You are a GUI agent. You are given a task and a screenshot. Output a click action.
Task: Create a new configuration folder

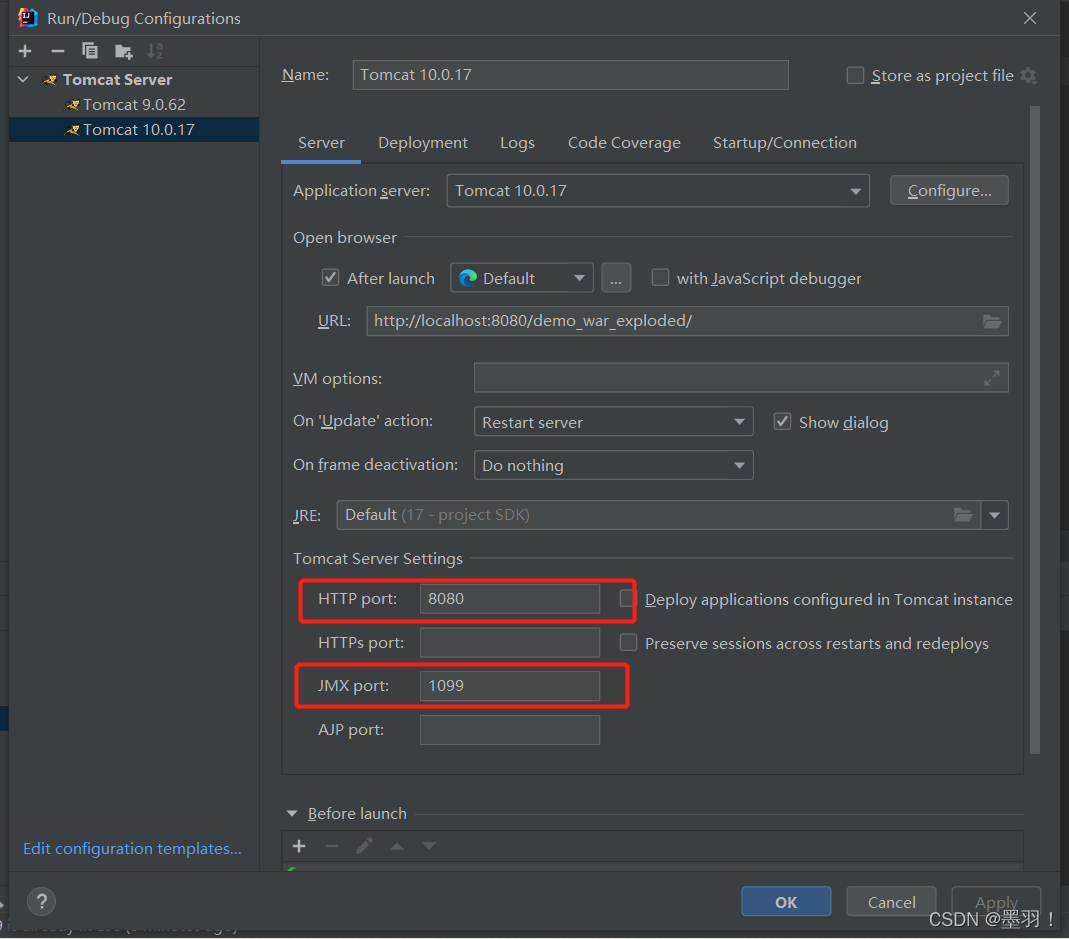coord(123,51)
